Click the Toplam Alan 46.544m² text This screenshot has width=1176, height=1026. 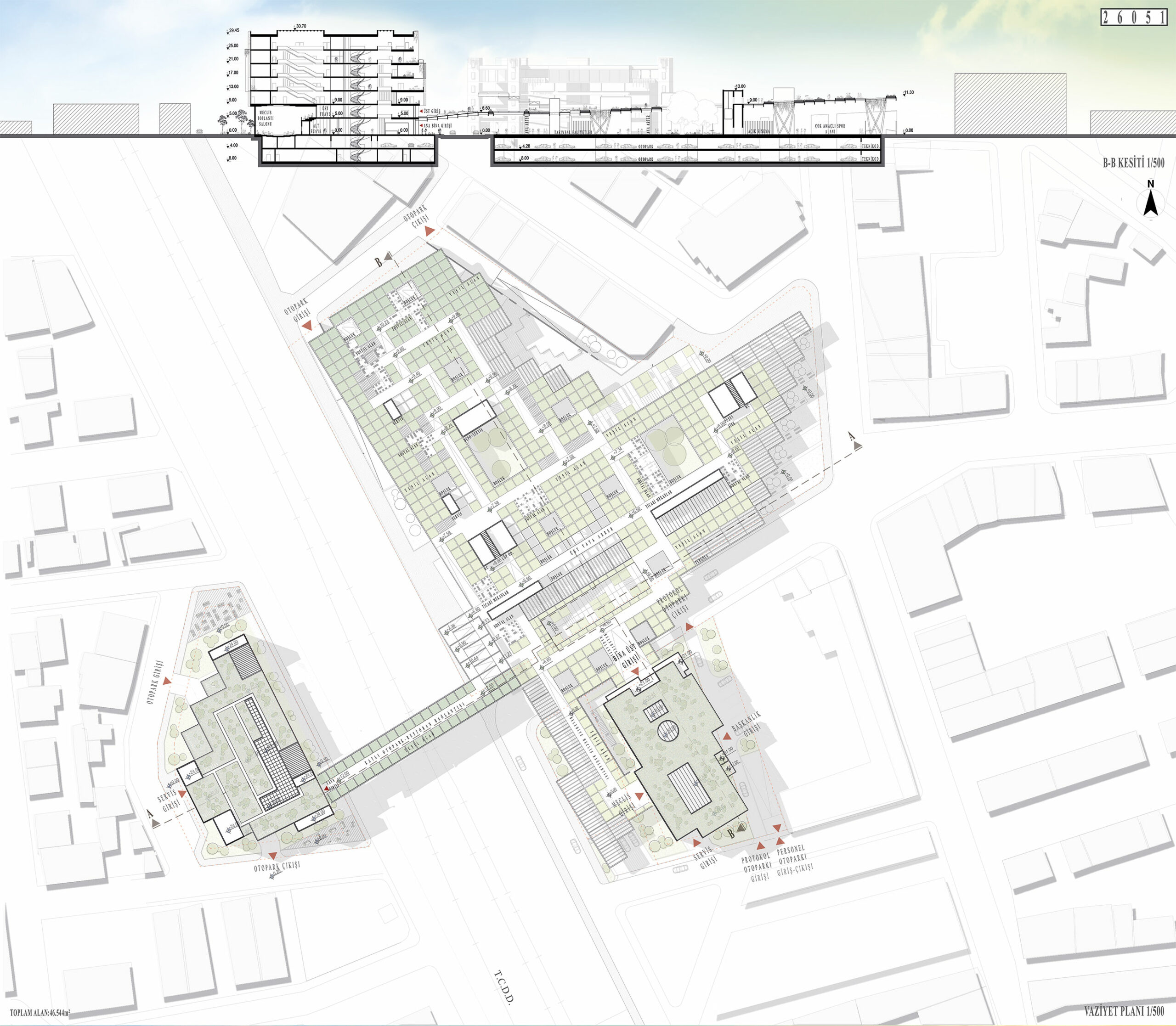40,1013
